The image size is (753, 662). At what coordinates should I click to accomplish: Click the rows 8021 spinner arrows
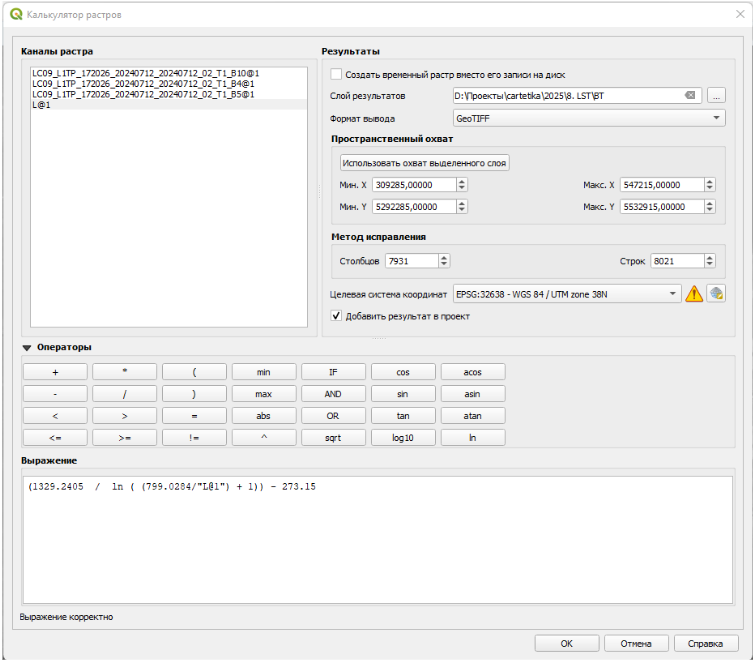point(709,261)
